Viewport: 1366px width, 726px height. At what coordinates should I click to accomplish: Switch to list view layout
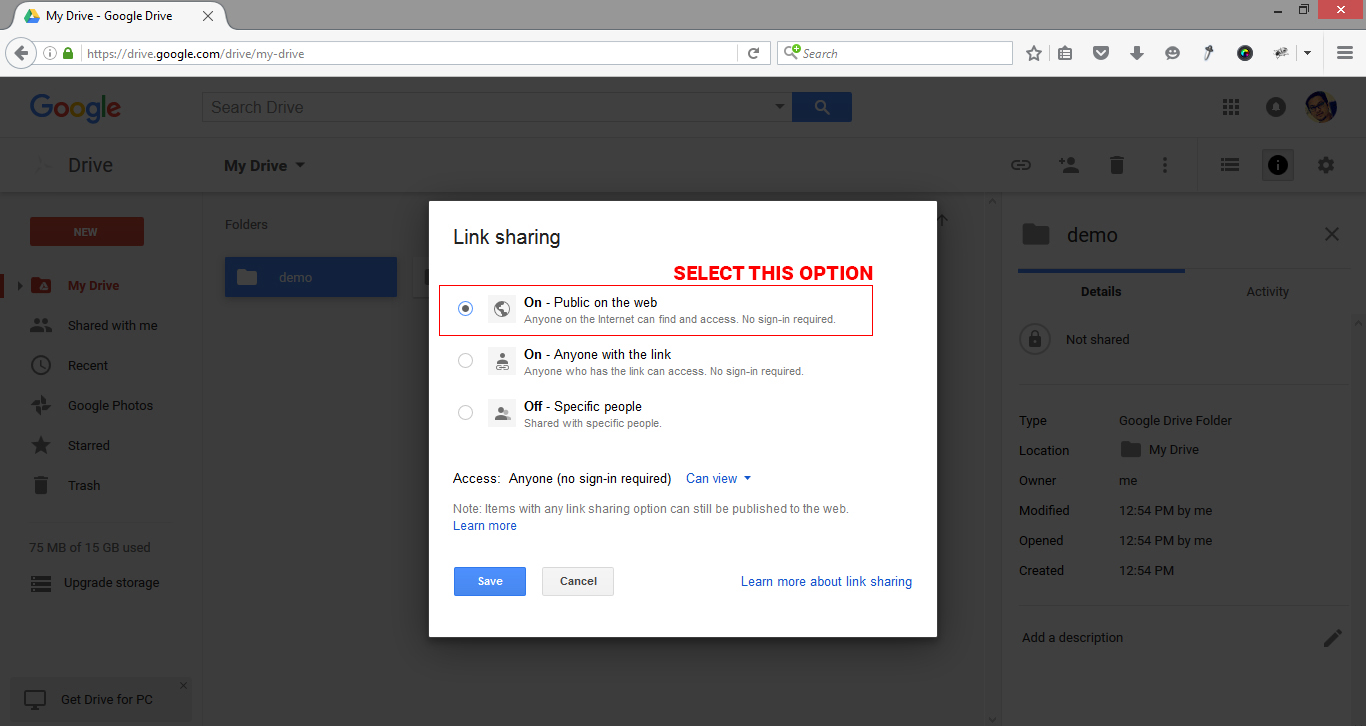click(x=1229, y=164)
